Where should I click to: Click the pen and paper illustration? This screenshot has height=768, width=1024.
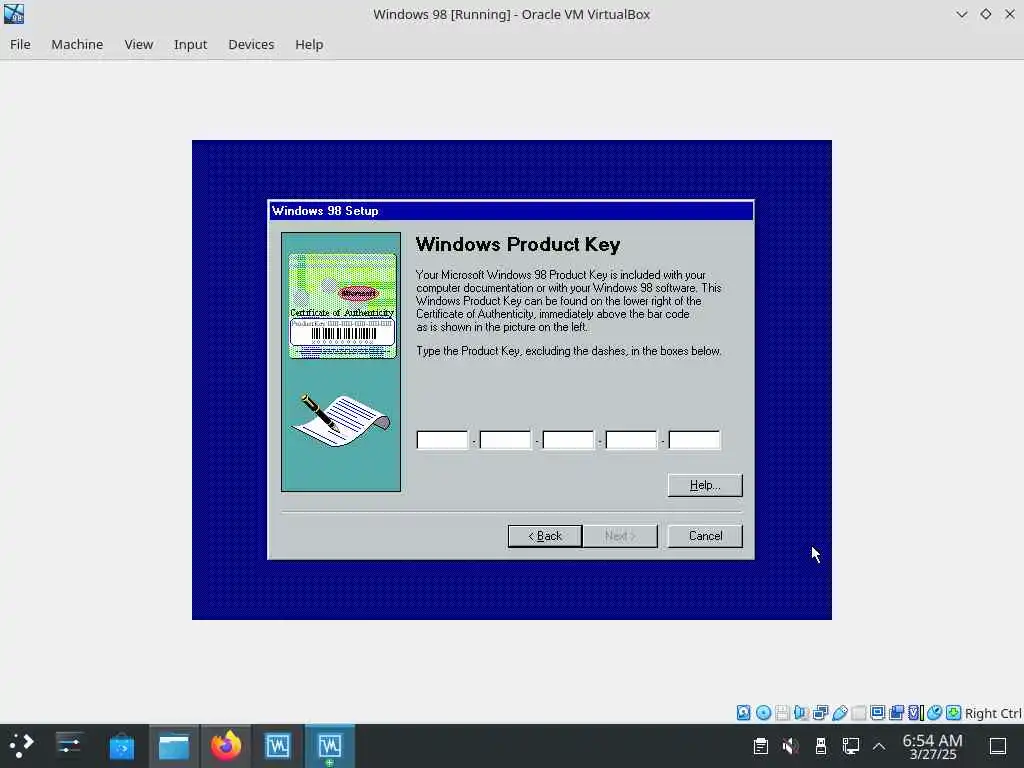coord(341,420)
